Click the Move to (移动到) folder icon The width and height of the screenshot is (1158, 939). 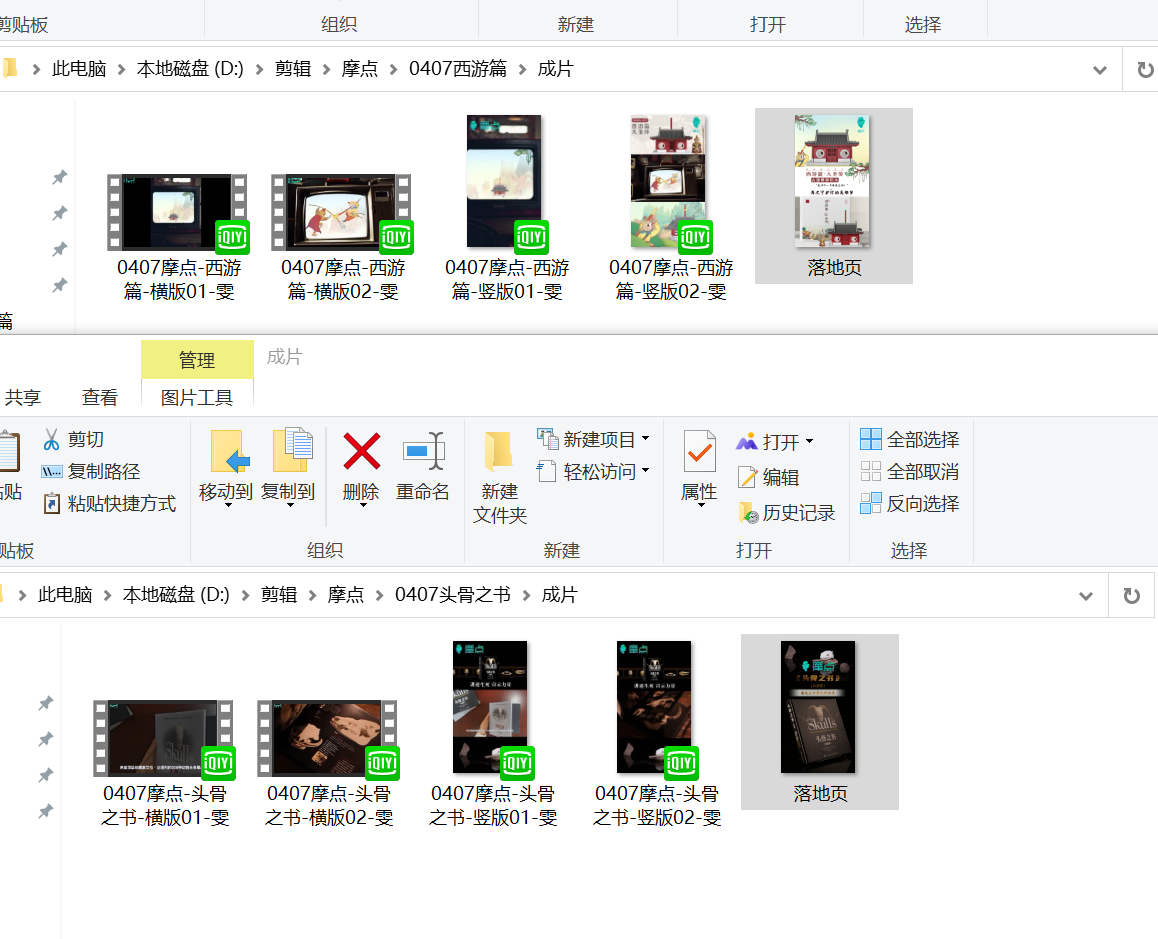229,451
